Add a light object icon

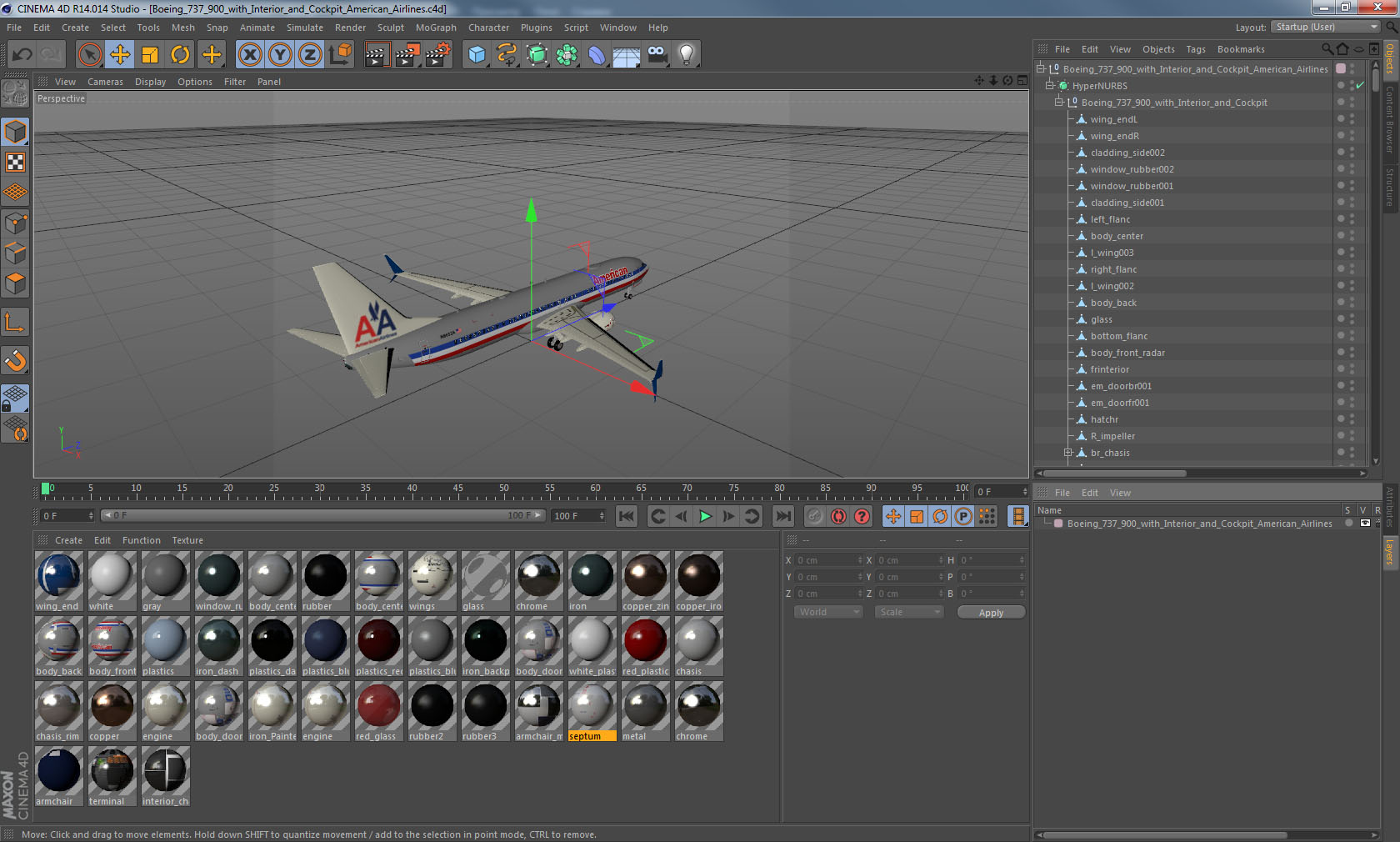click(x=687, y=55)
